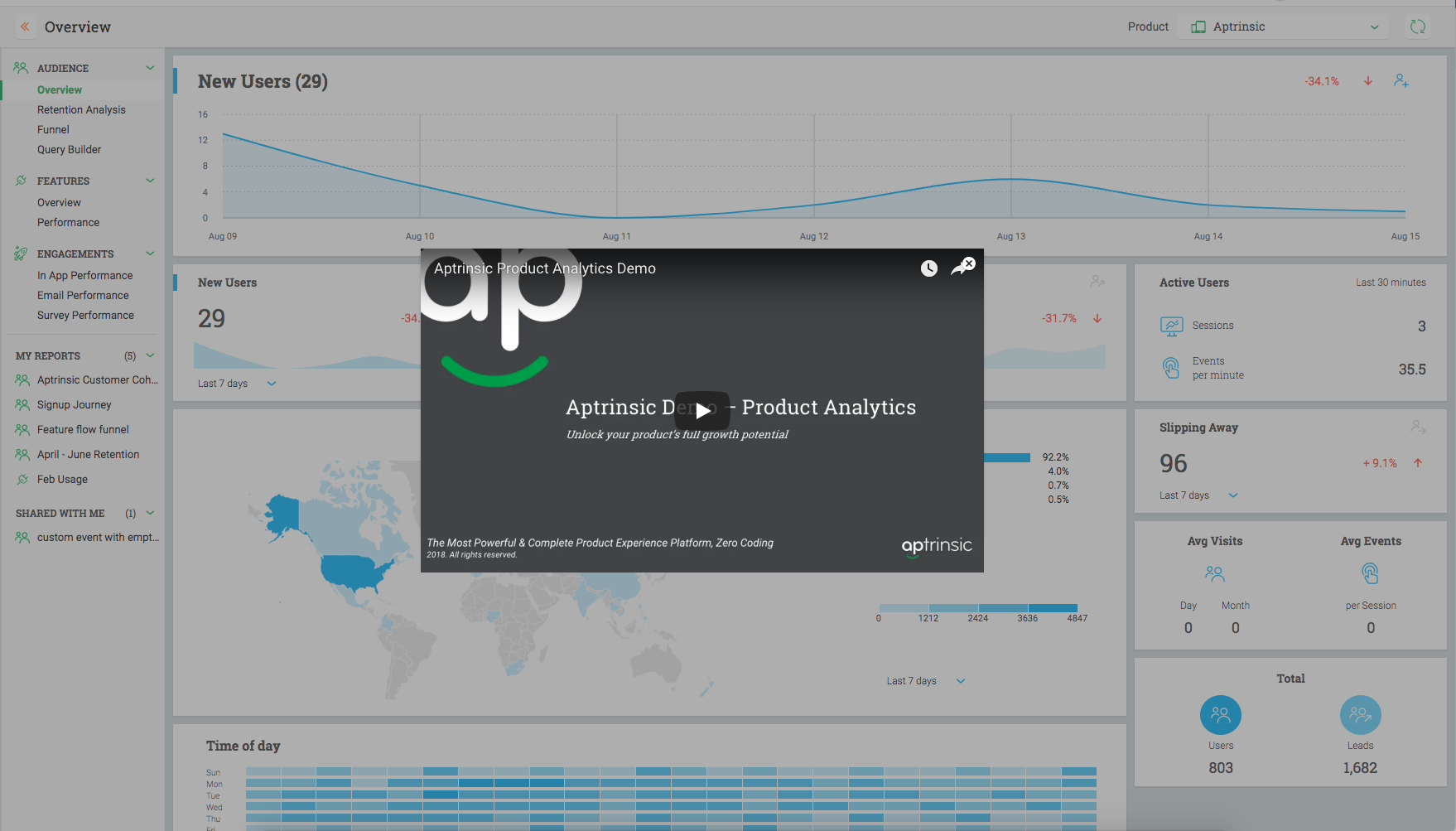Click Watch Later clock icon on video

tap(929, 268)
